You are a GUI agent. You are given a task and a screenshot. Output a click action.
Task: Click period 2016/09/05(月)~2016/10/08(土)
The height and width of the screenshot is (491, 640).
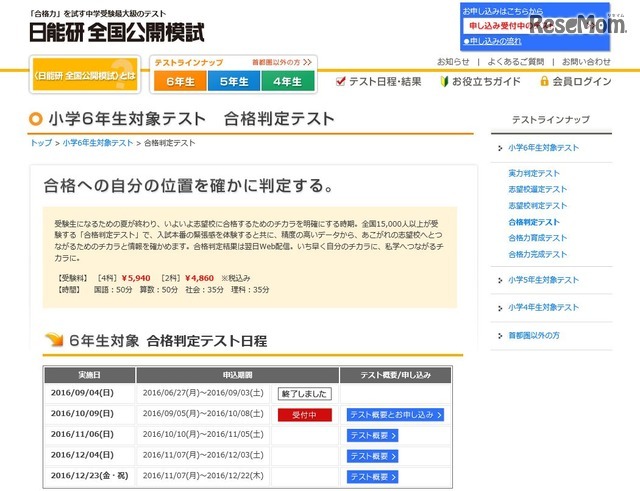point(203,413)
